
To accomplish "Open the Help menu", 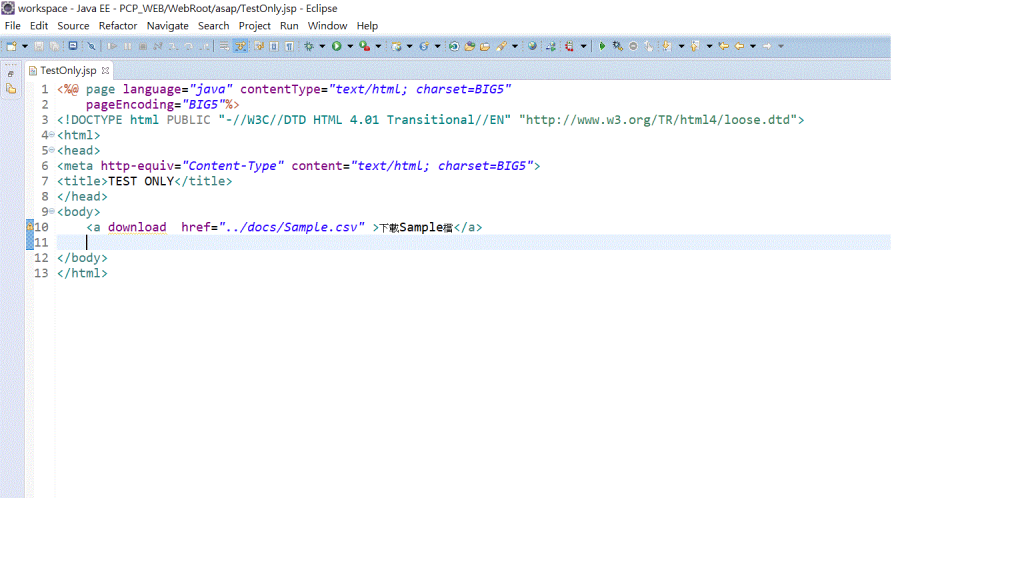I will click(367, 26).
